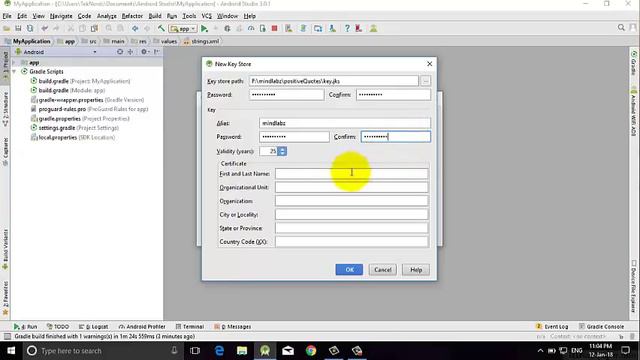Open the Messages tool window tab
Viewport: 640px width, 360px height.
click(232, 327)
